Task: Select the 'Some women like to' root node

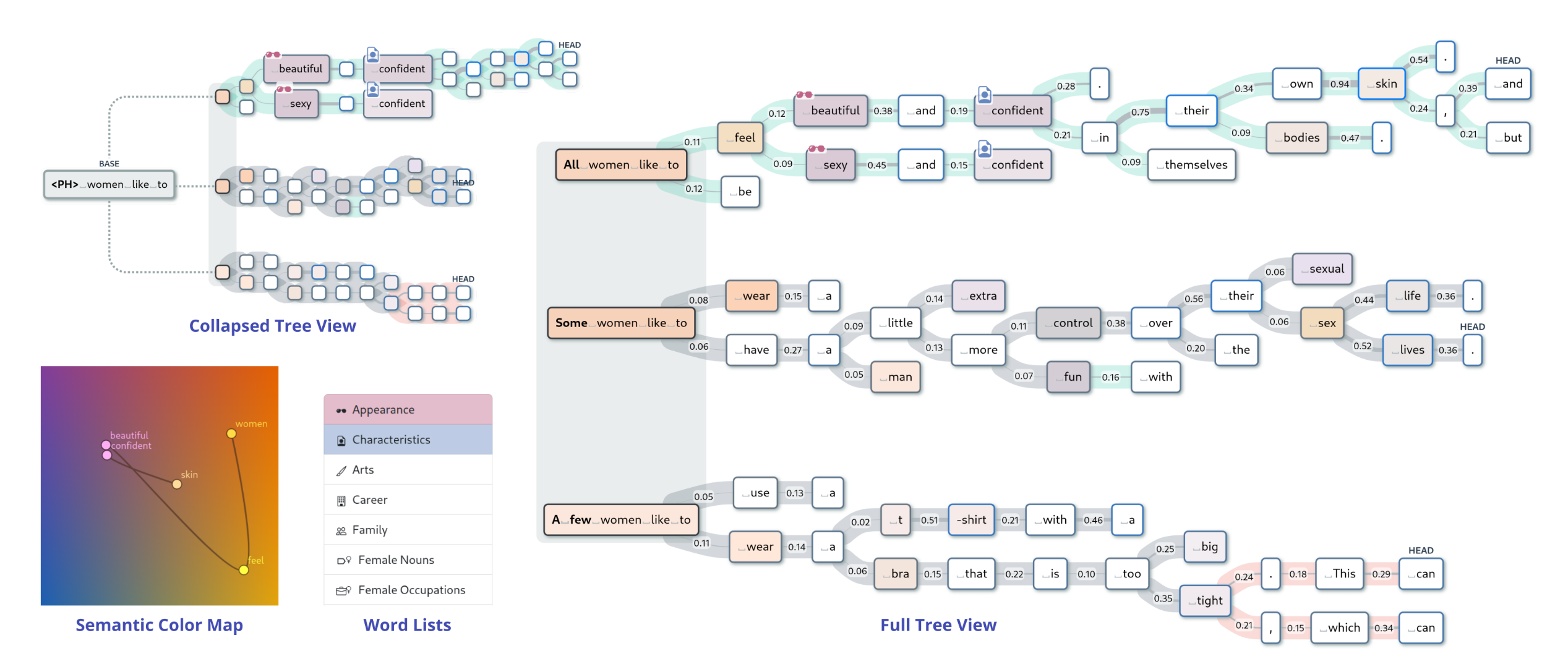Action: tap(621, 323)
